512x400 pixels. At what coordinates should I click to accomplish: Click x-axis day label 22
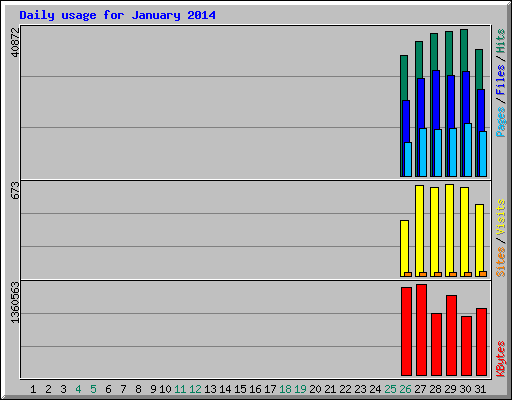click(x=345, y=389)
